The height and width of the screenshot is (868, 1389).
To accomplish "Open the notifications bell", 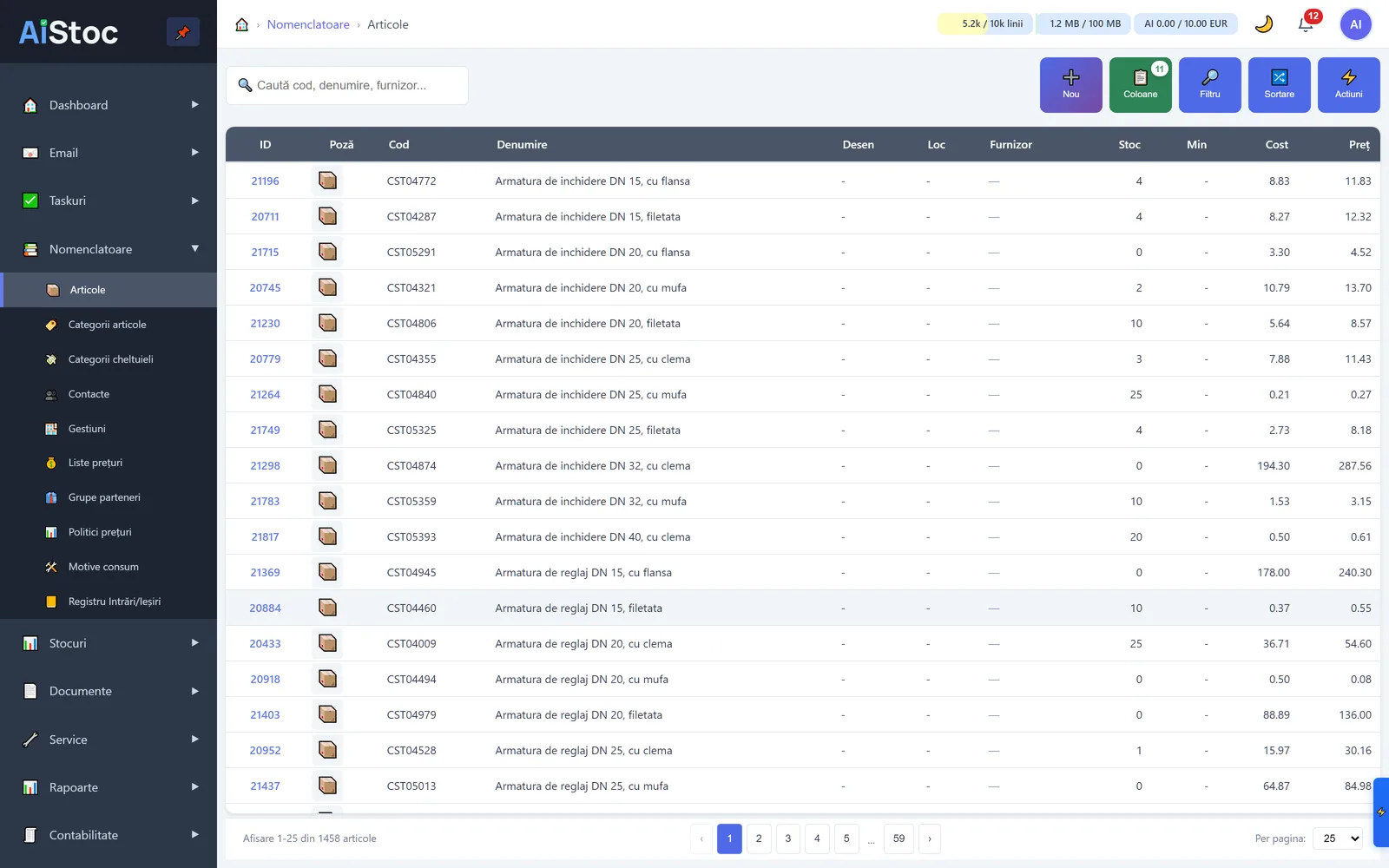I will (1306, 24).
